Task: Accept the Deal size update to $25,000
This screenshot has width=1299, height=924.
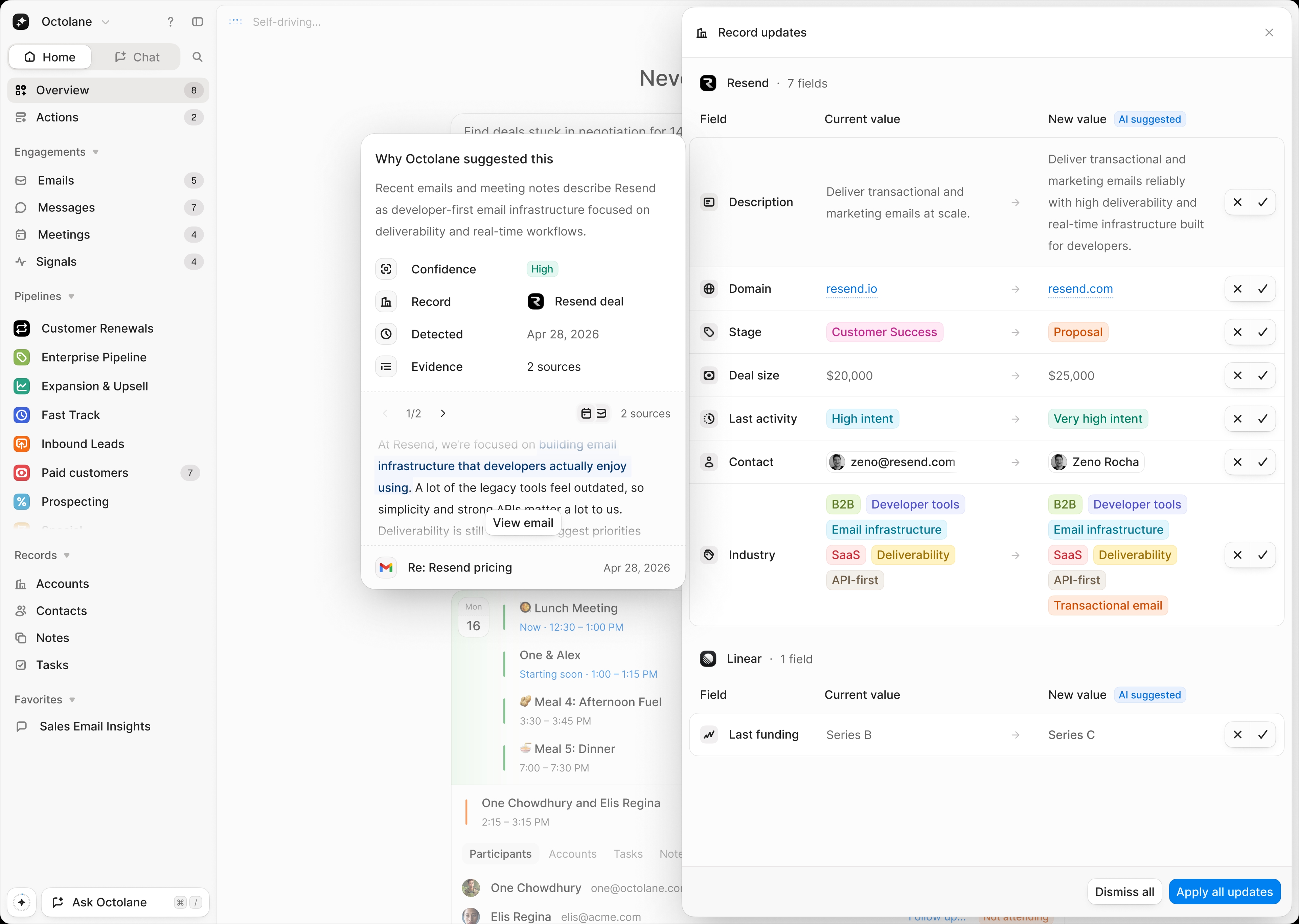Action: (1263, 376)
